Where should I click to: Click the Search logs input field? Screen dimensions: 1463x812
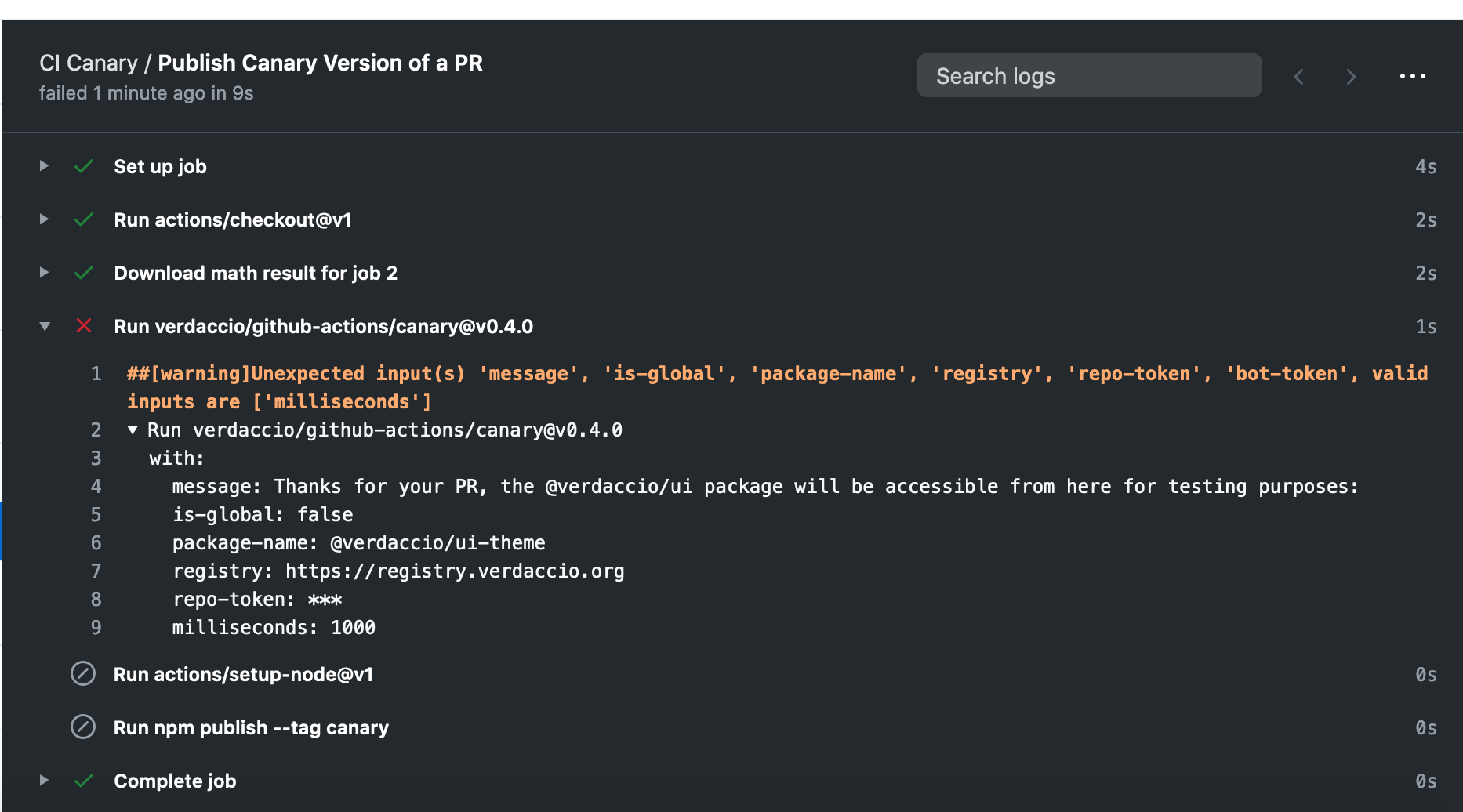(x=1088, y=76)
